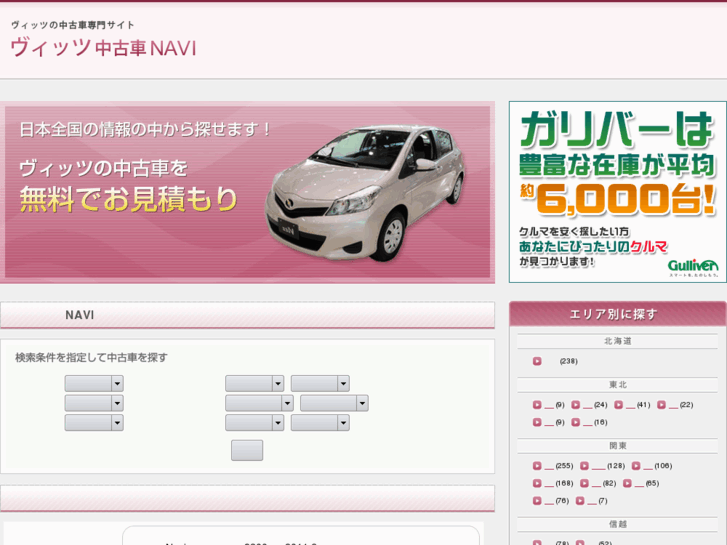The height and width of the screenshot is (545, 727).
Task: Open the Gulliver ガリバー advertisement banner
Action: (618, 192)
